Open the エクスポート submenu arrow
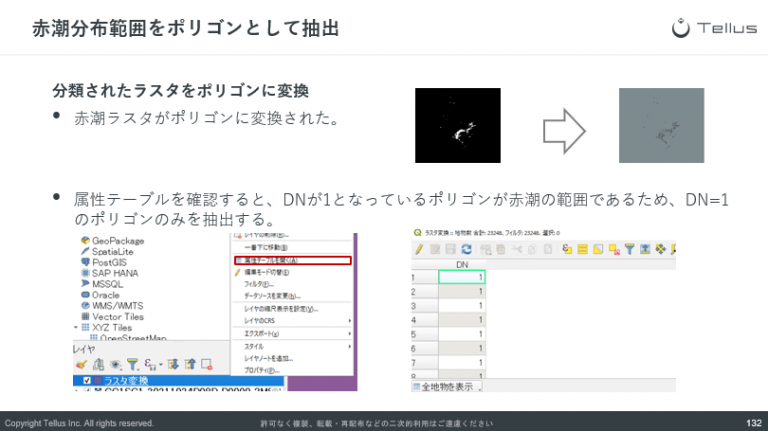 [349, 334]
